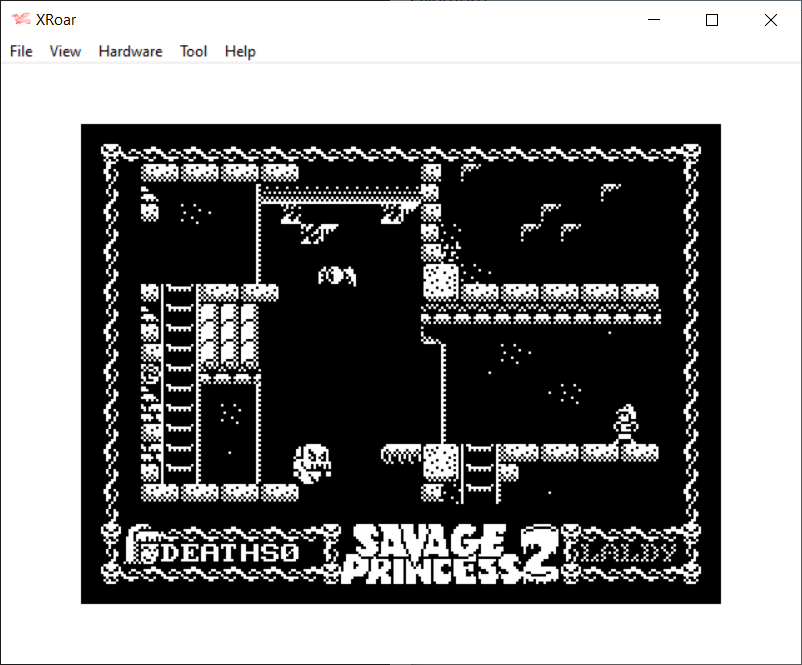
Task: Close the XRoar window
Action: click(771, 20)
